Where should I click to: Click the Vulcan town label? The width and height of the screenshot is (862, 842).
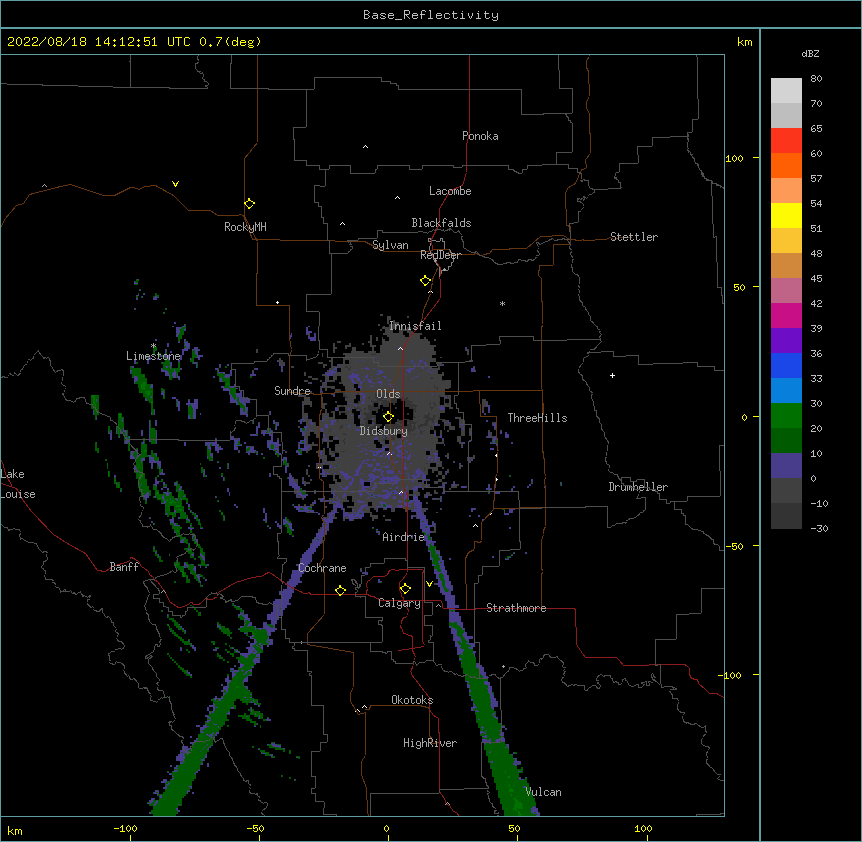543,792
